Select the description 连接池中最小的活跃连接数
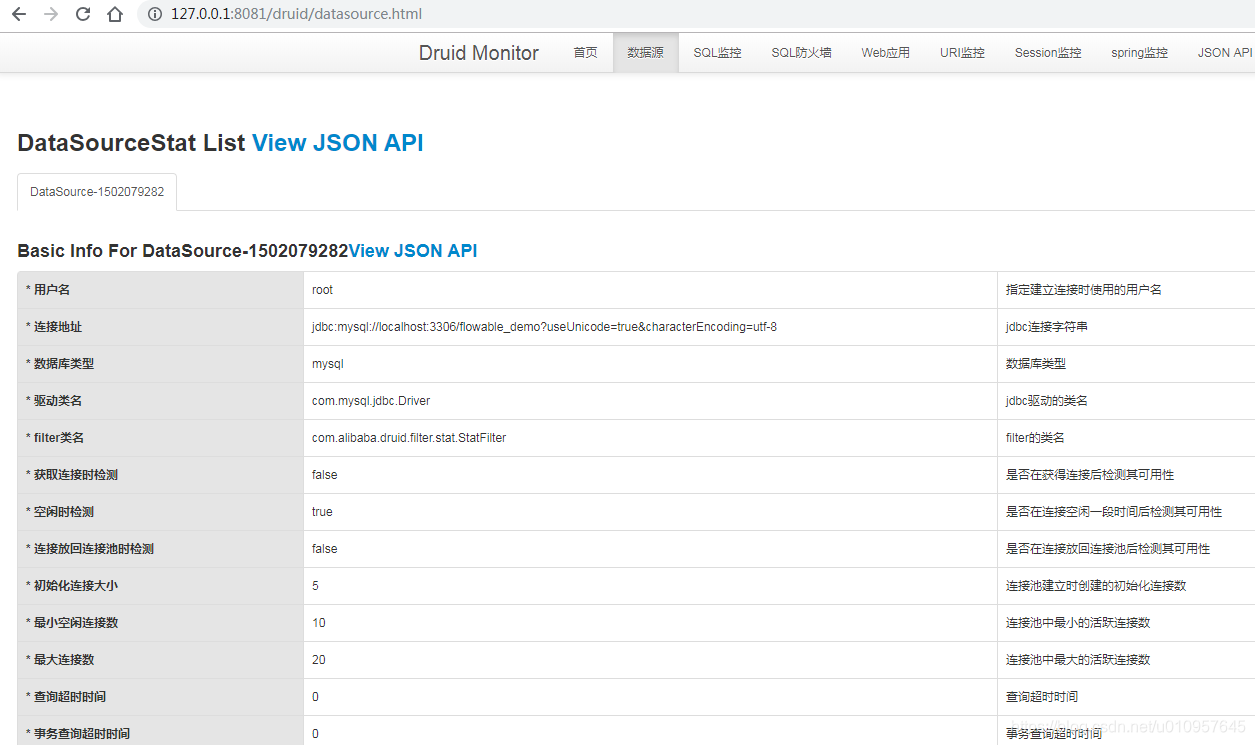The height and width of the screenshot is (745, 1255). (x=1078, y=623)
